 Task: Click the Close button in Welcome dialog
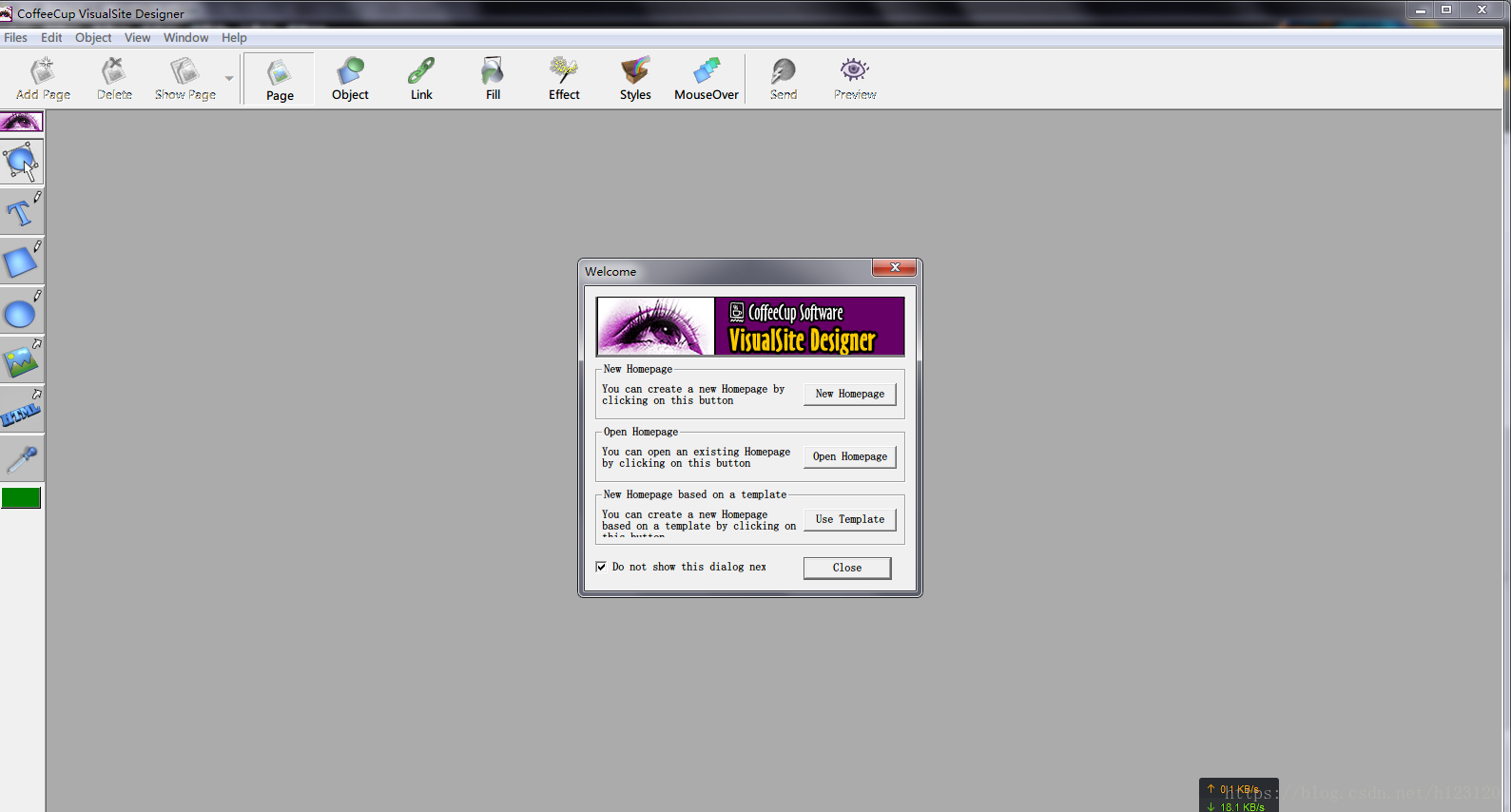(x=847, y=568)
